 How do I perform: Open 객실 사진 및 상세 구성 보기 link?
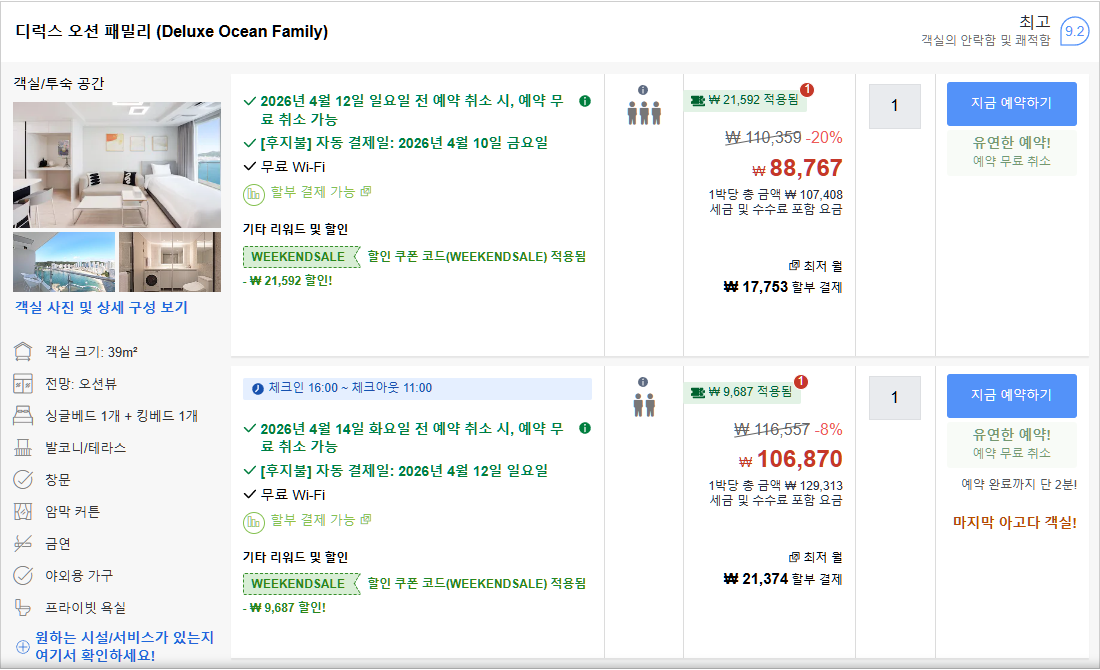coord(101,308)
